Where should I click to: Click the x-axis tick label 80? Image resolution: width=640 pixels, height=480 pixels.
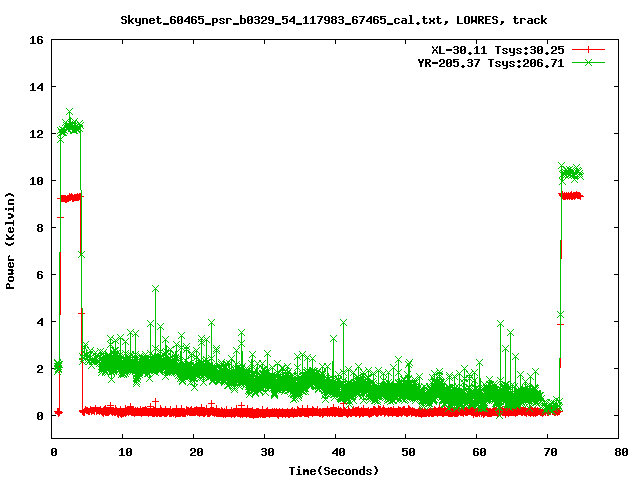[x=621, y=452]
